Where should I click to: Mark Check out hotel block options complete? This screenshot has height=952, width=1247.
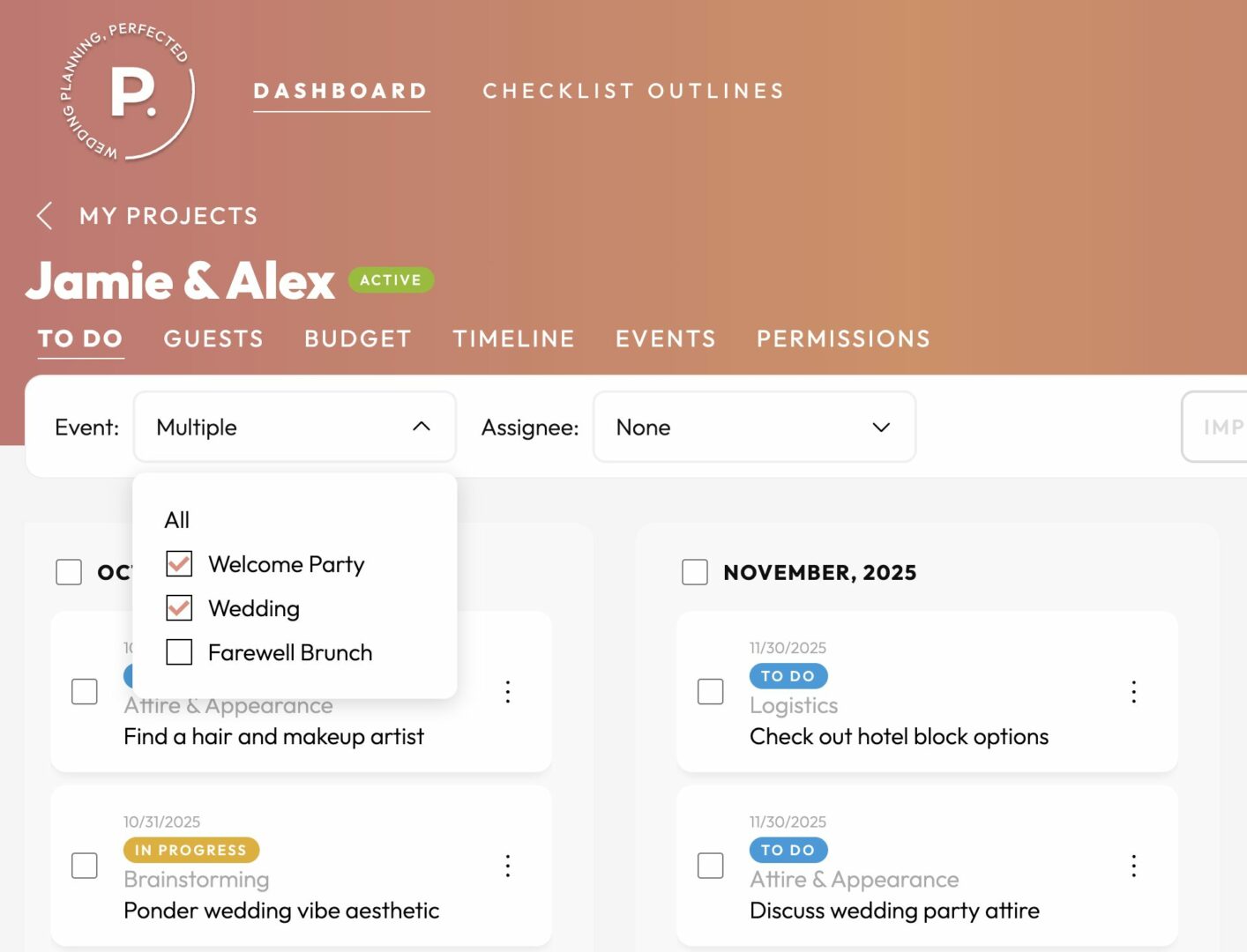pyautogui.click(x=711, y=692)
